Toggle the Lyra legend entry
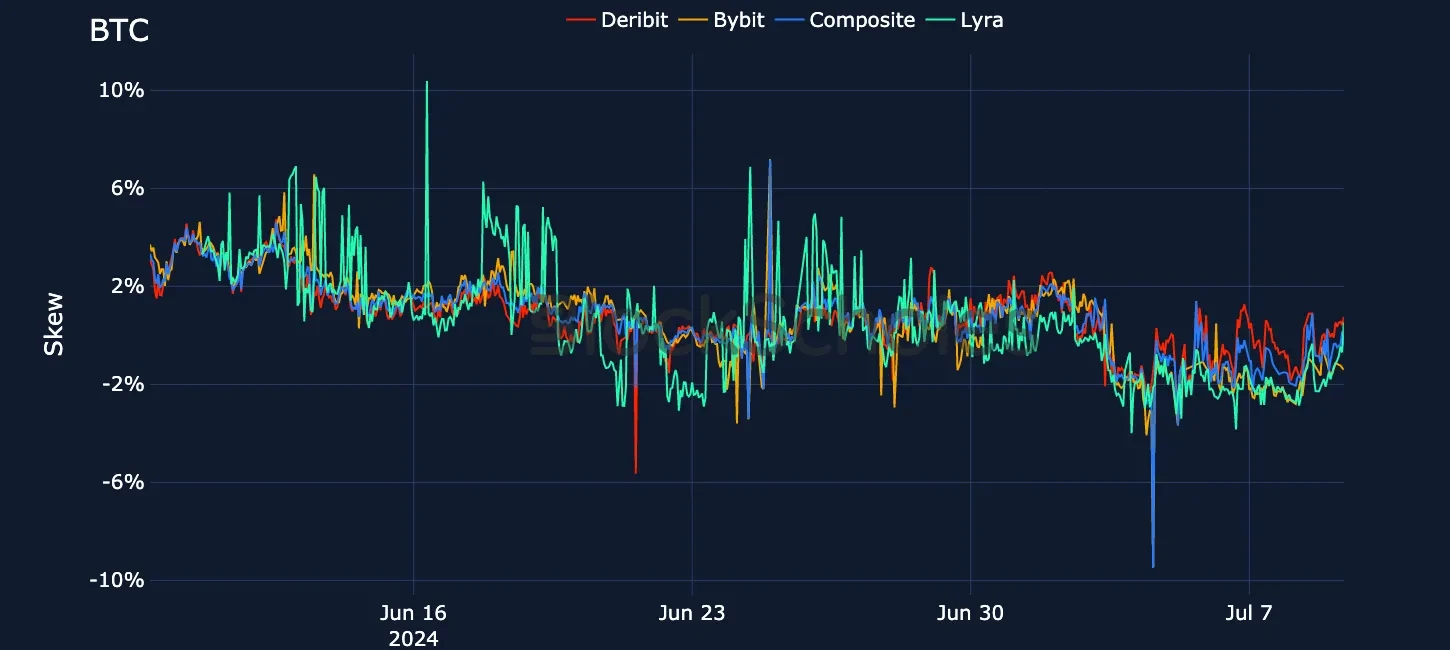 964,20
